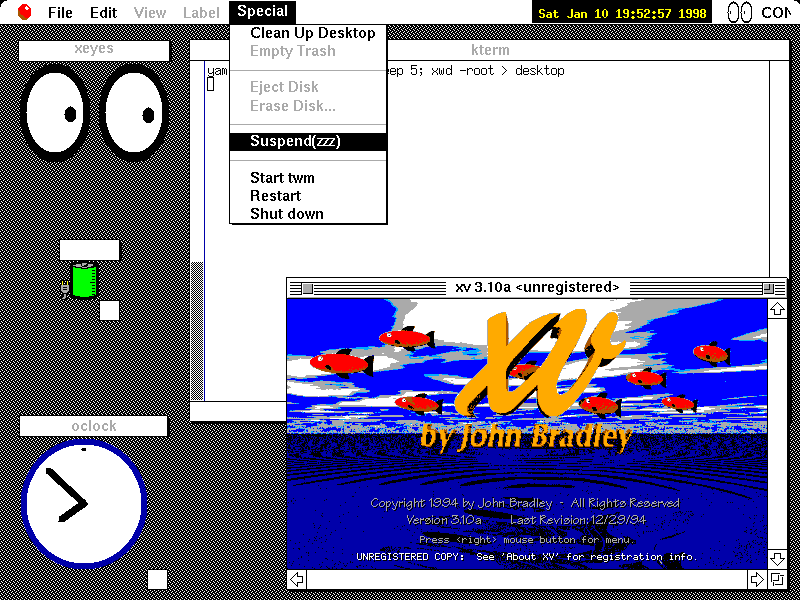Viewport: 800px width, 600px height.
Task: Click the yellow date and time display
Action: [x=622, y=13]
